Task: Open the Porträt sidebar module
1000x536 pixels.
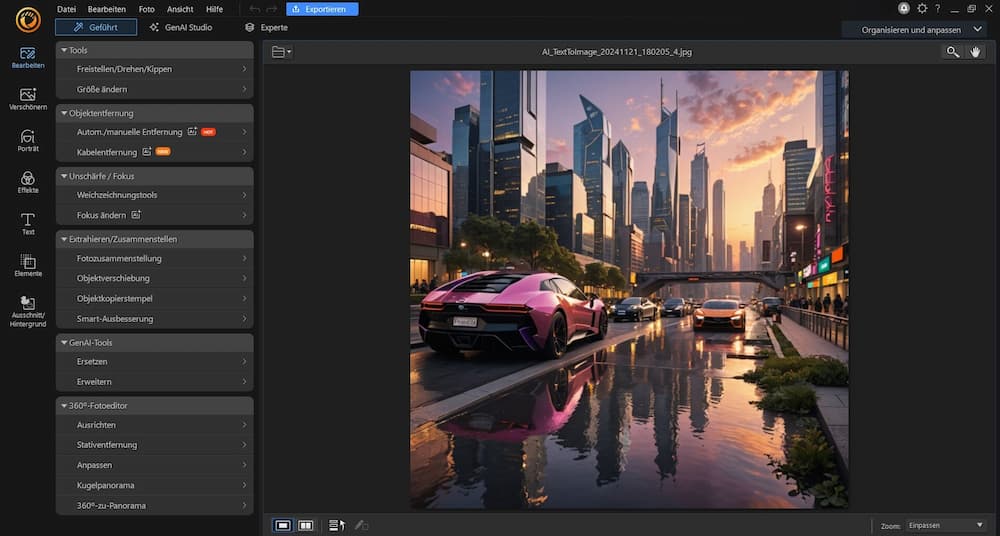Action: [x=27, y=140]
